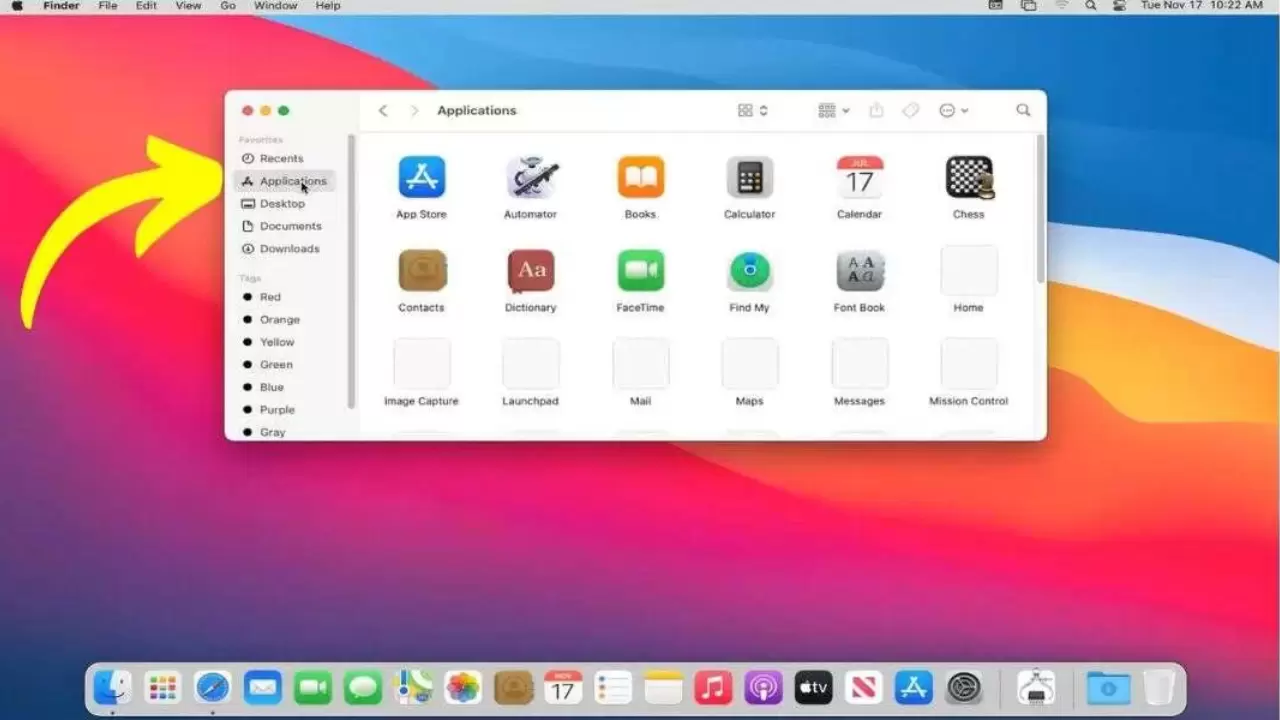Open the App Store icon in the Dock
This screenshot has width=1280, height=720.
913,688
